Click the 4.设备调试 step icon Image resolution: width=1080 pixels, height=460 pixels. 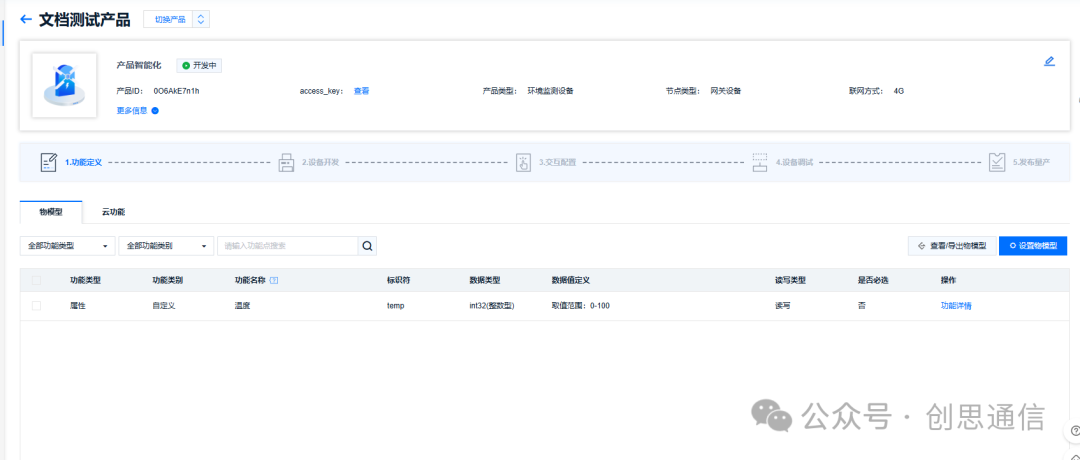(760, 163)
